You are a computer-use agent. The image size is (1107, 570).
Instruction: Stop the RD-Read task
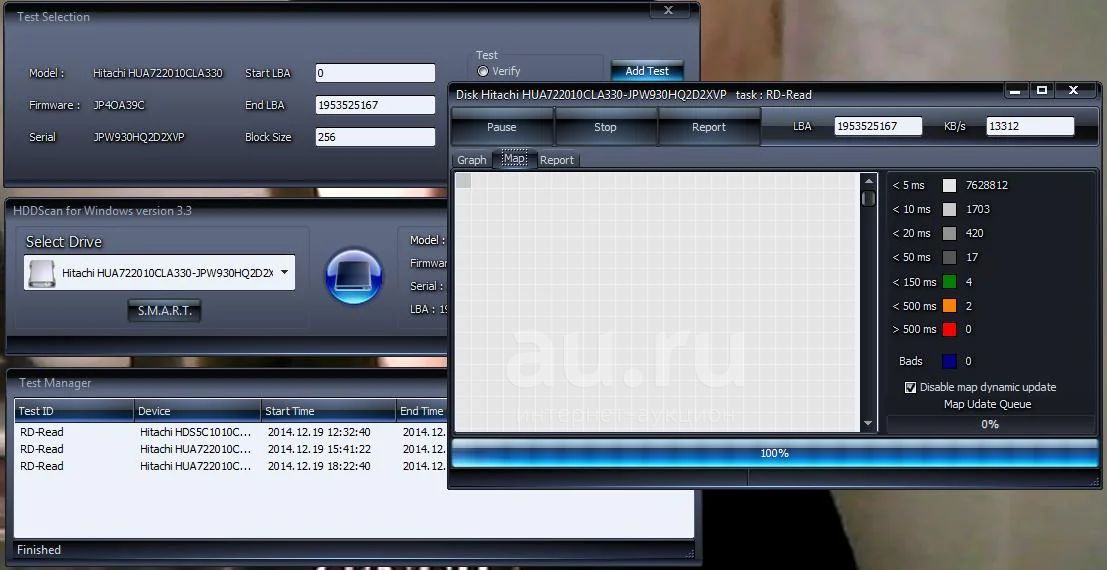point(605,127)
